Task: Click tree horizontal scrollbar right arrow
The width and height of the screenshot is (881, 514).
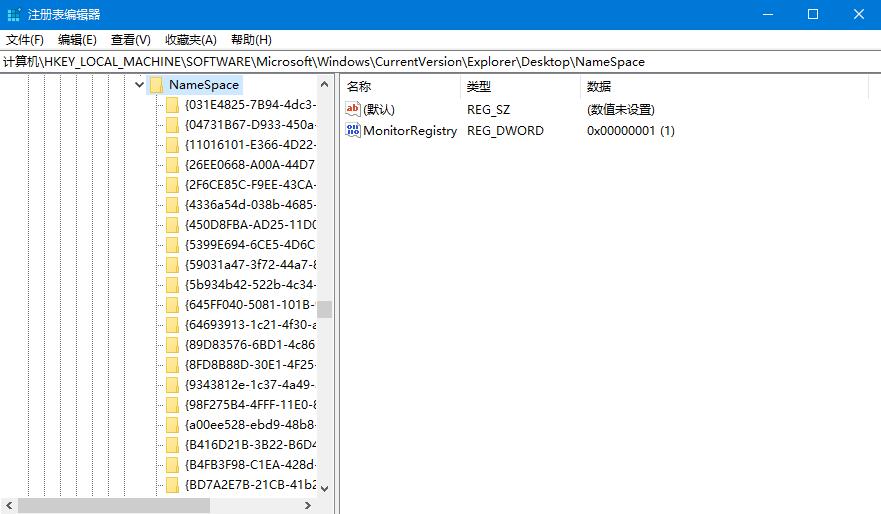Action: [x=308, y=506]
